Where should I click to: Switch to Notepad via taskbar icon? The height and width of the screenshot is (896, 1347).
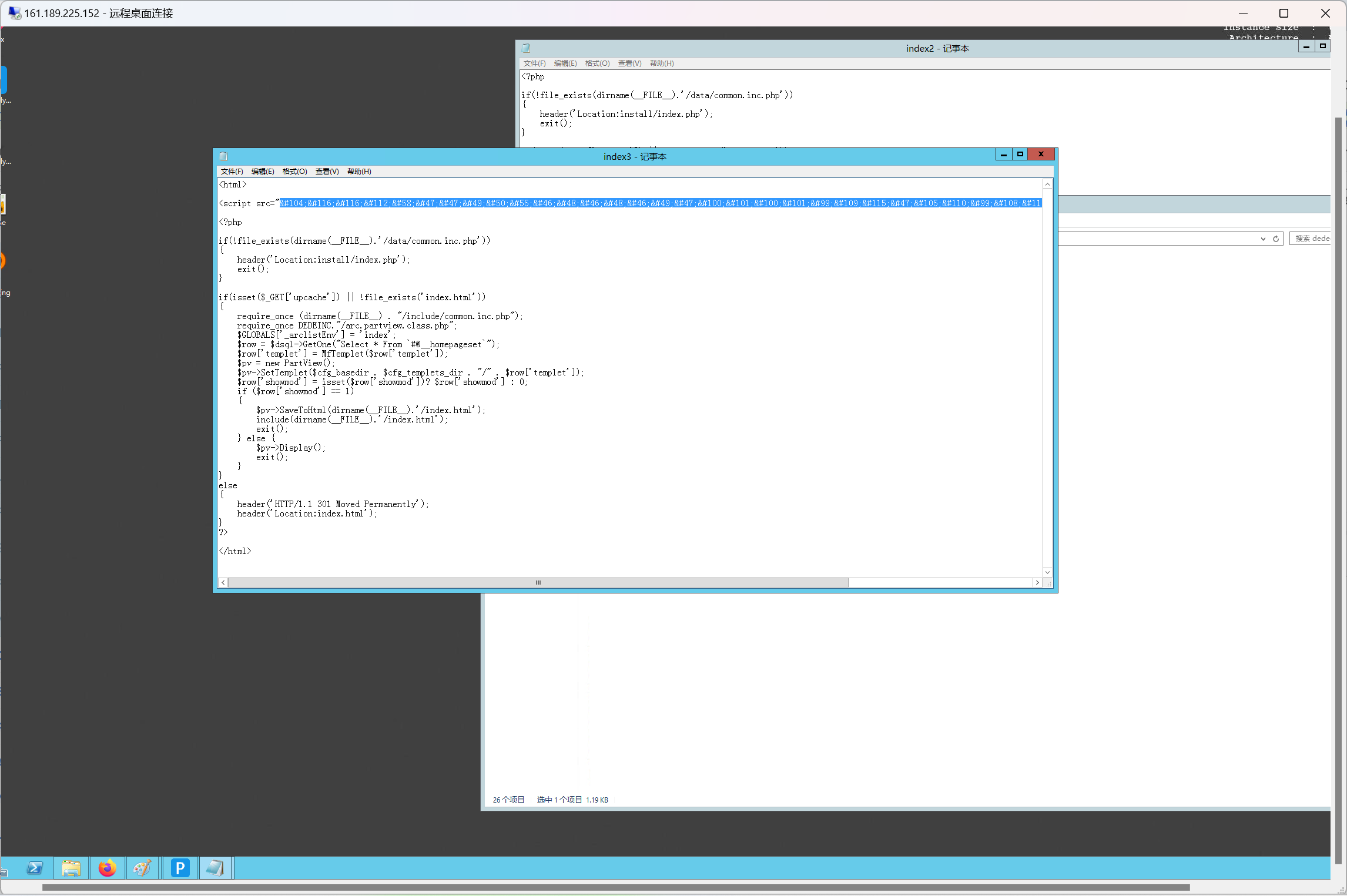pos(215,868)
